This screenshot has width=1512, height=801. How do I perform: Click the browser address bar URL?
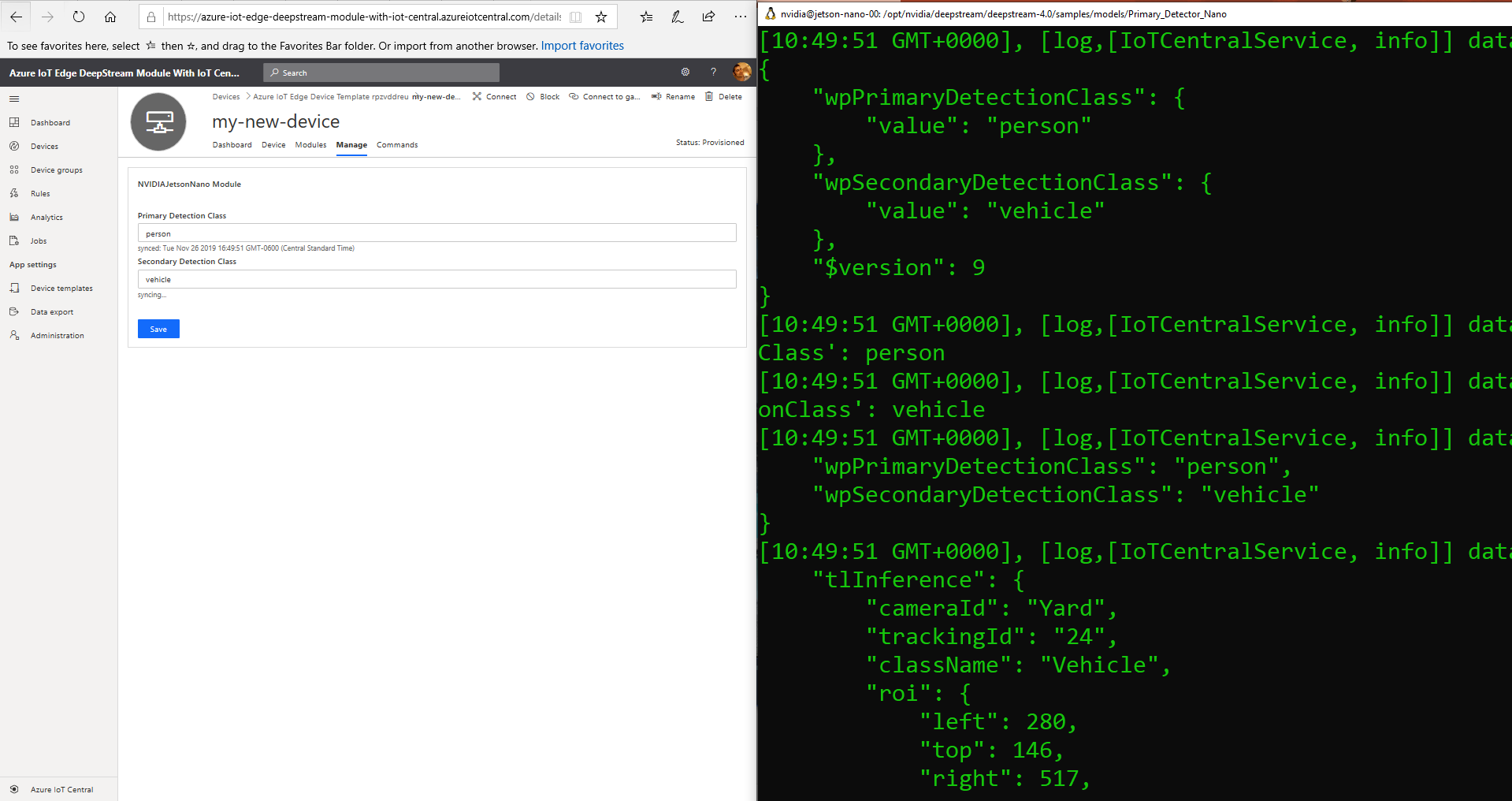pyautogui.click(x=364, y=17)
